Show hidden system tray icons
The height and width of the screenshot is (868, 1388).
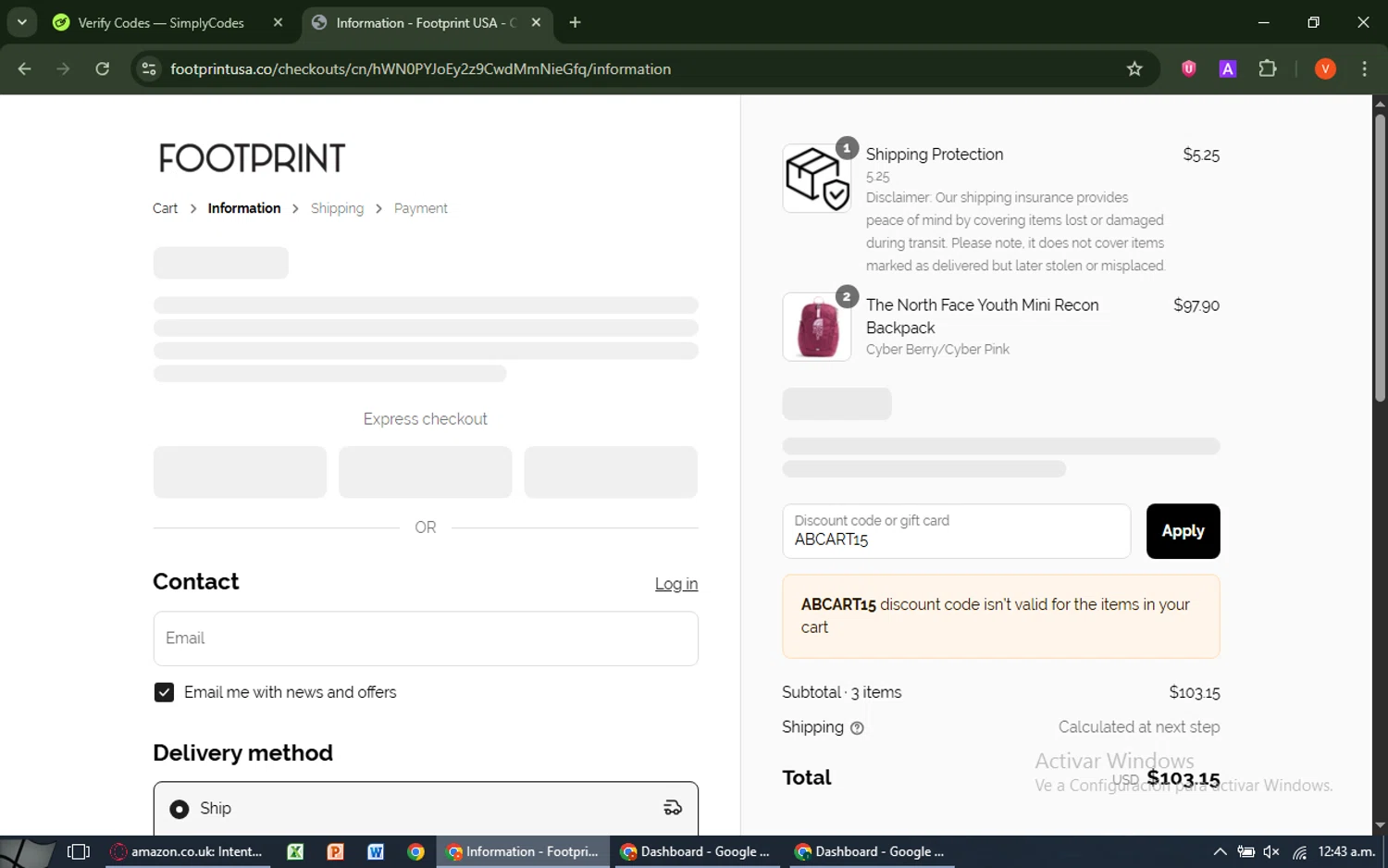1220,852
